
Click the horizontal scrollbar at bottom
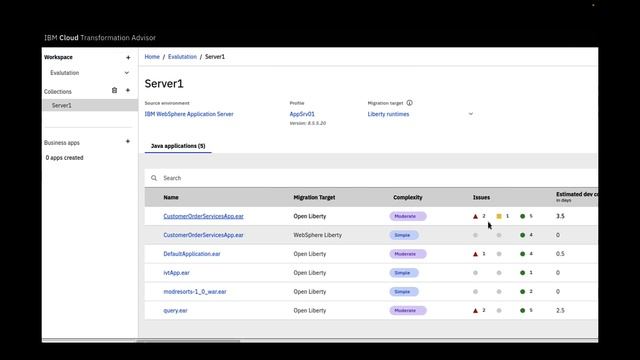188,341
